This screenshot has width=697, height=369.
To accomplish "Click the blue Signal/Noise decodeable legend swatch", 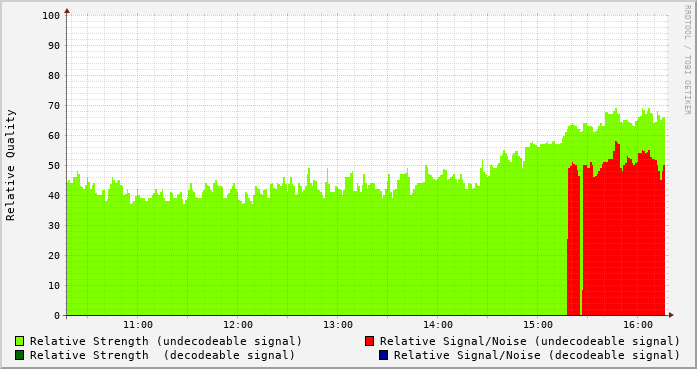I will (383, 355).
